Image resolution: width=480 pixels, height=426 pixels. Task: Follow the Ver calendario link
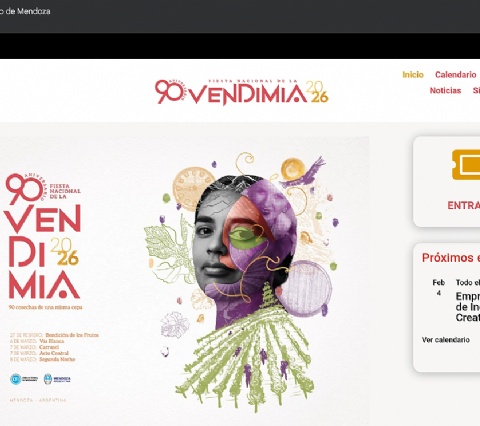(445, 340)
